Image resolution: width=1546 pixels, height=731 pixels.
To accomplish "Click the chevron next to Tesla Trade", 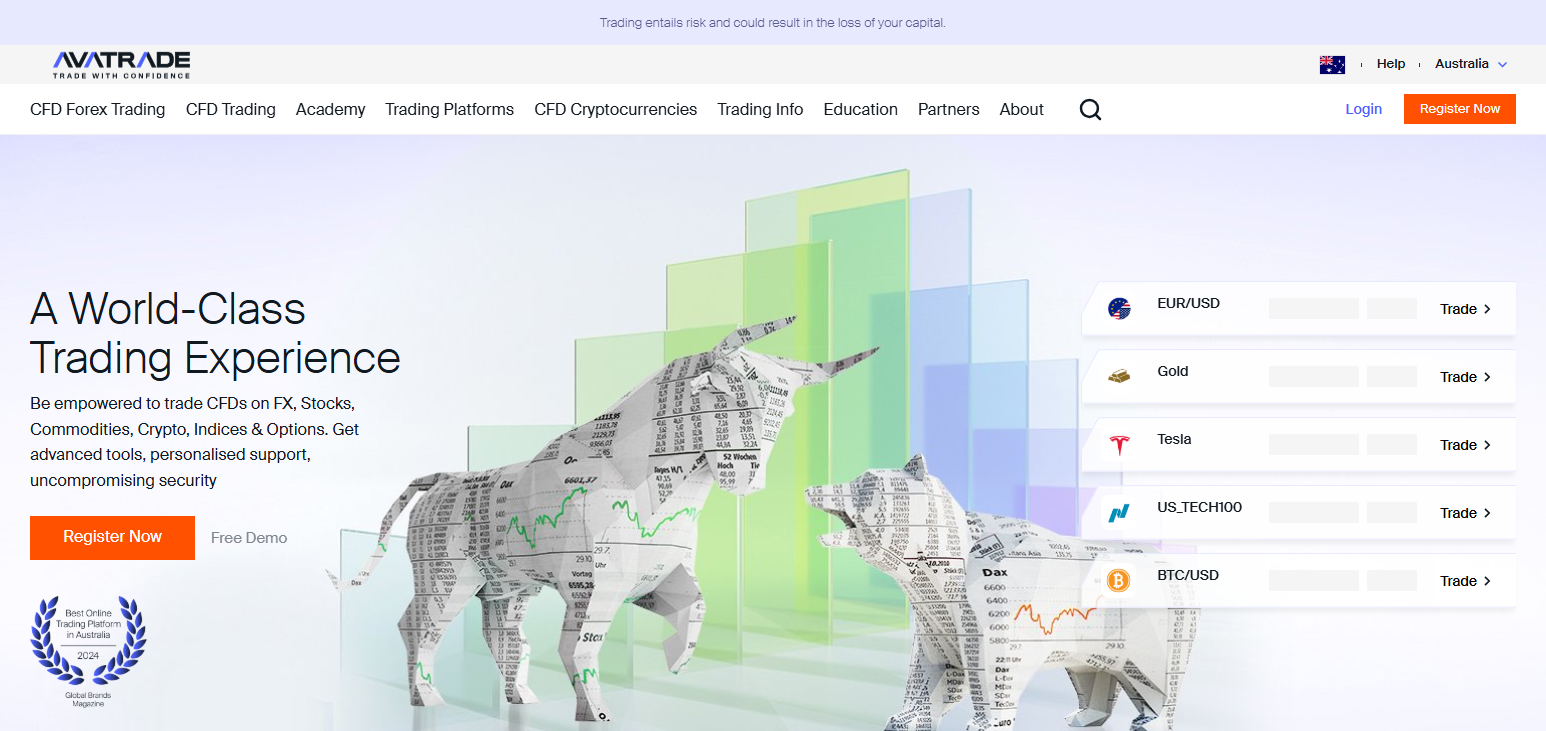I will [1487, 445].
